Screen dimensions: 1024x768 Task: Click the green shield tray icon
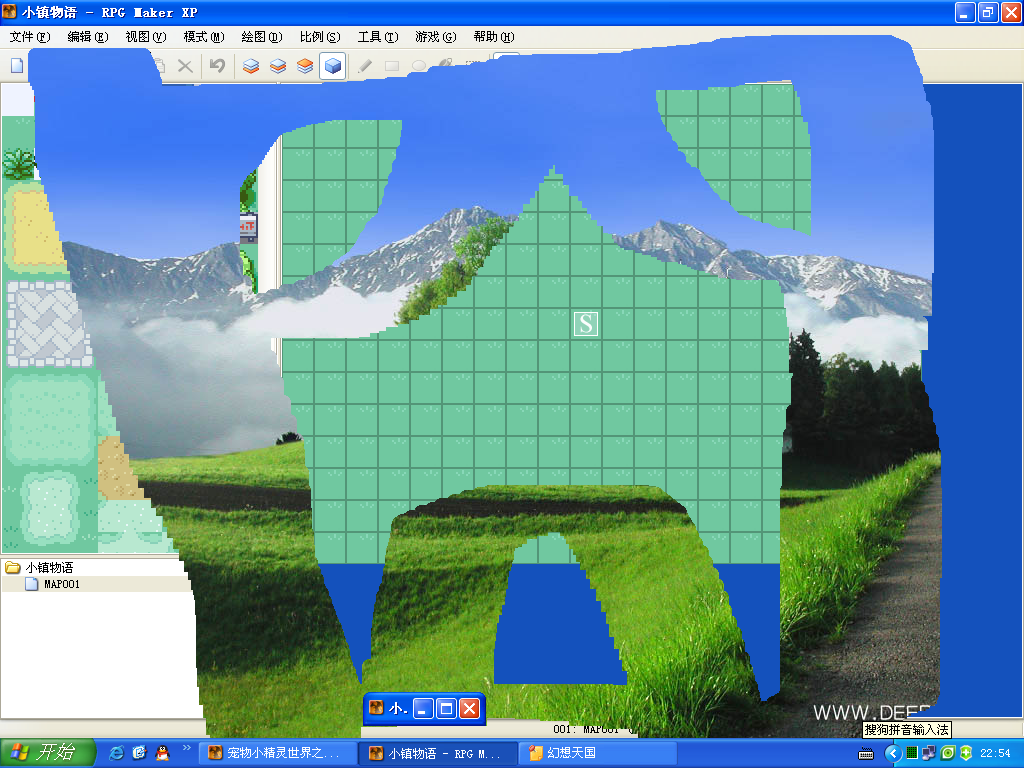pos(966,753)
